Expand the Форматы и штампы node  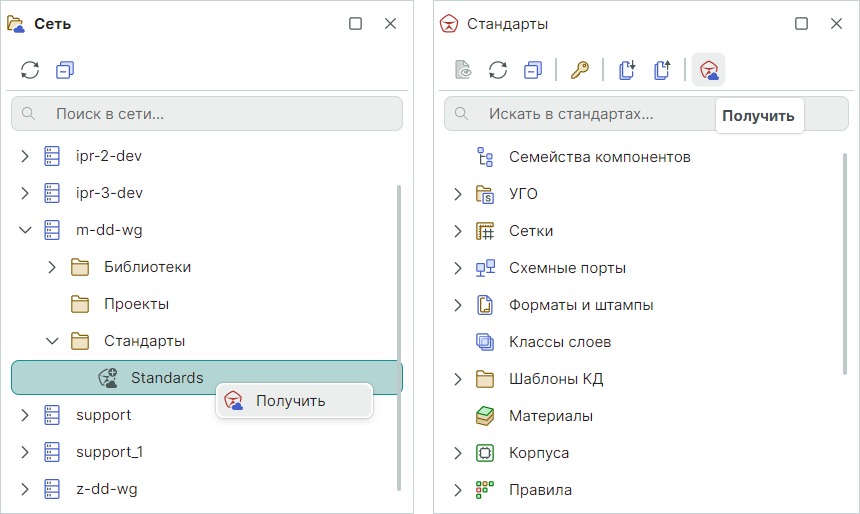coord(458,305)
